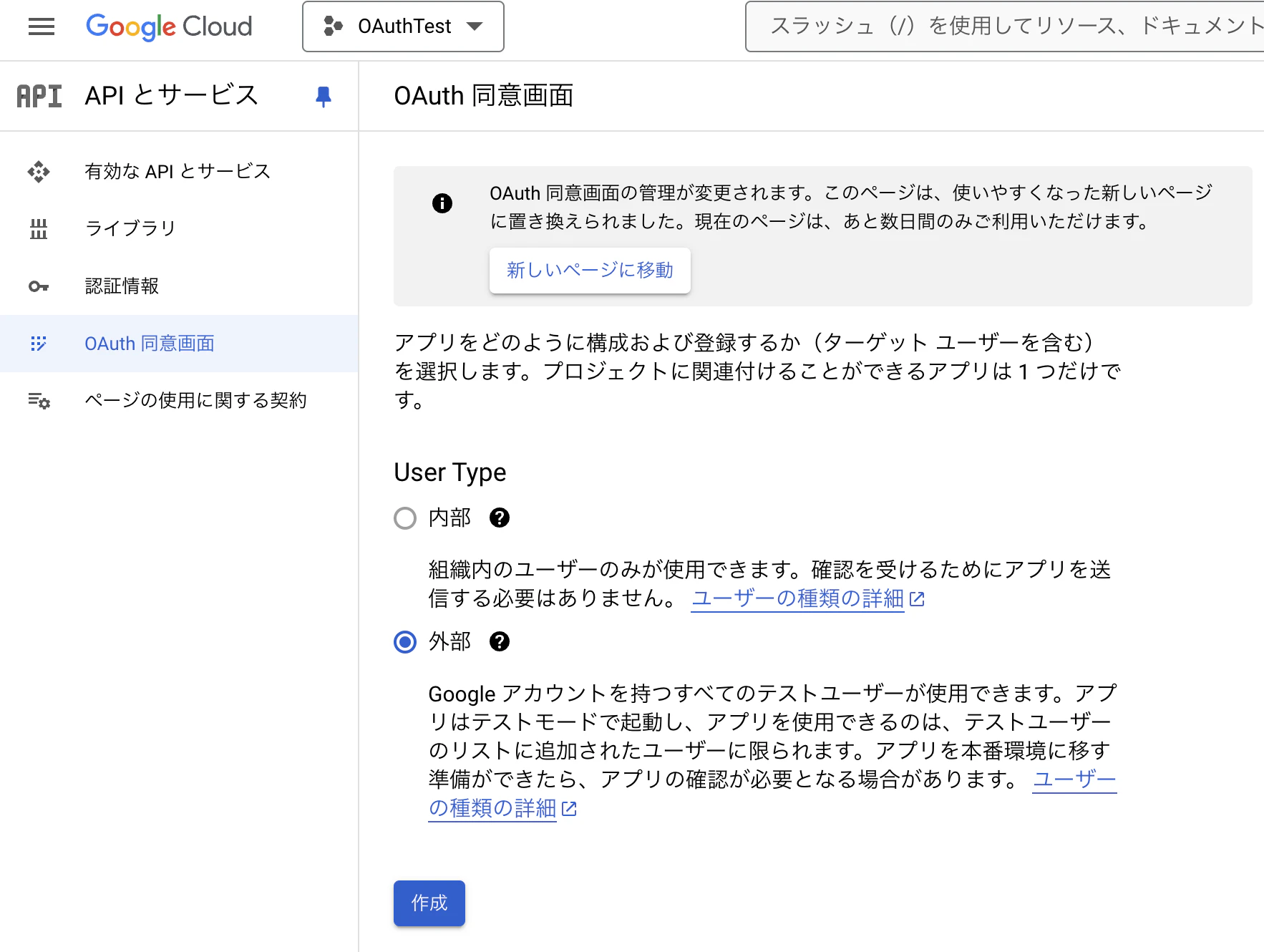This screenshot has width=1264, height=952.
Task: Click the 認証情報 key icon
Action: (39, 286)
